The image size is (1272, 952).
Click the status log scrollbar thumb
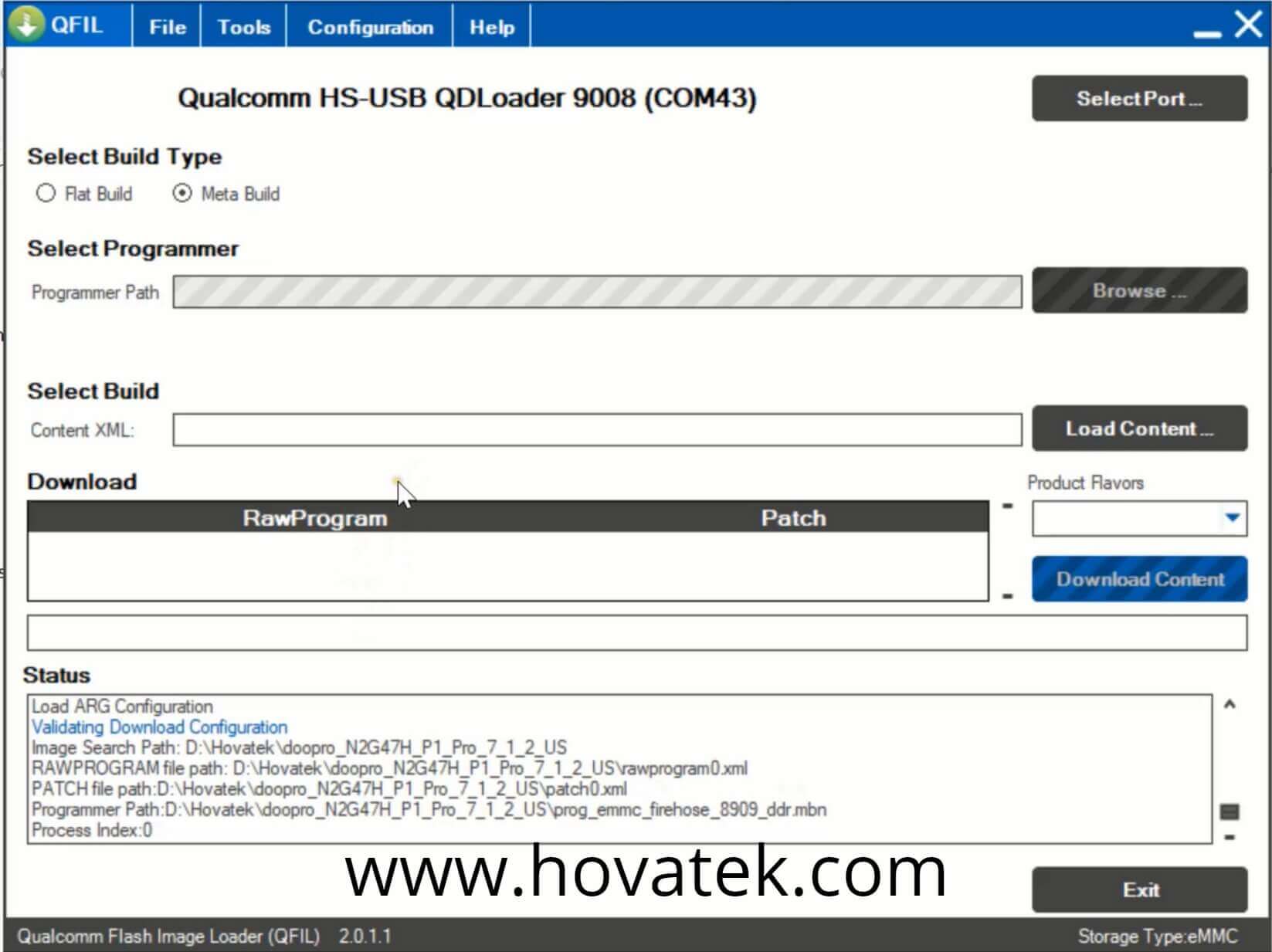click(1230, 811)
